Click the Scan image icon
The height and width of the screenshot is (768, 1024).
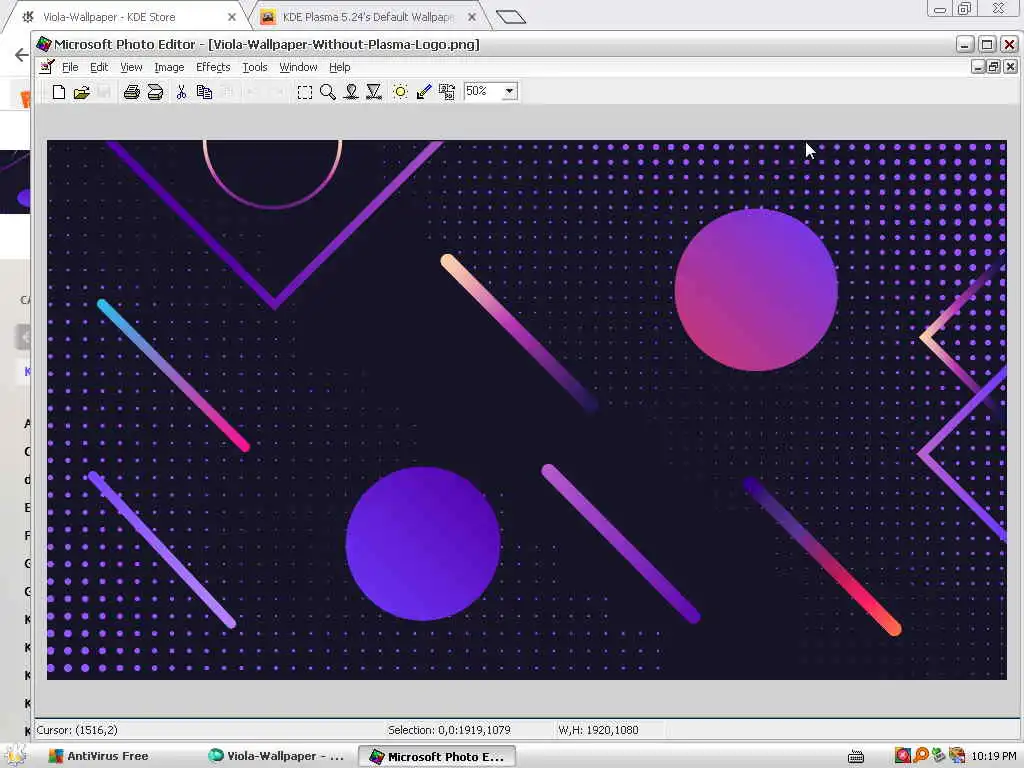pyautogui.click(x=155, y=92)
